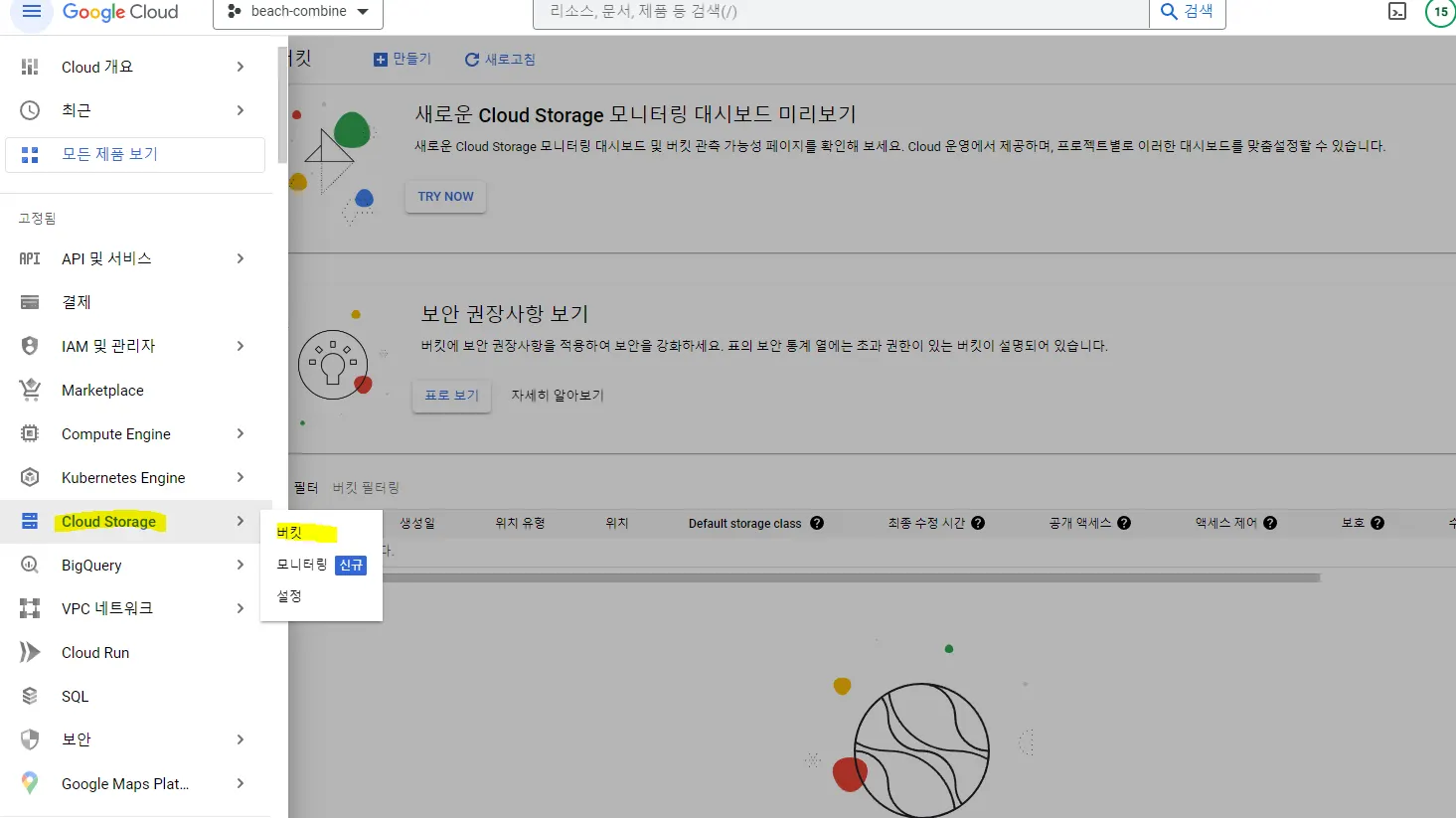Click the 표로 보기 button

coord(451,396)
